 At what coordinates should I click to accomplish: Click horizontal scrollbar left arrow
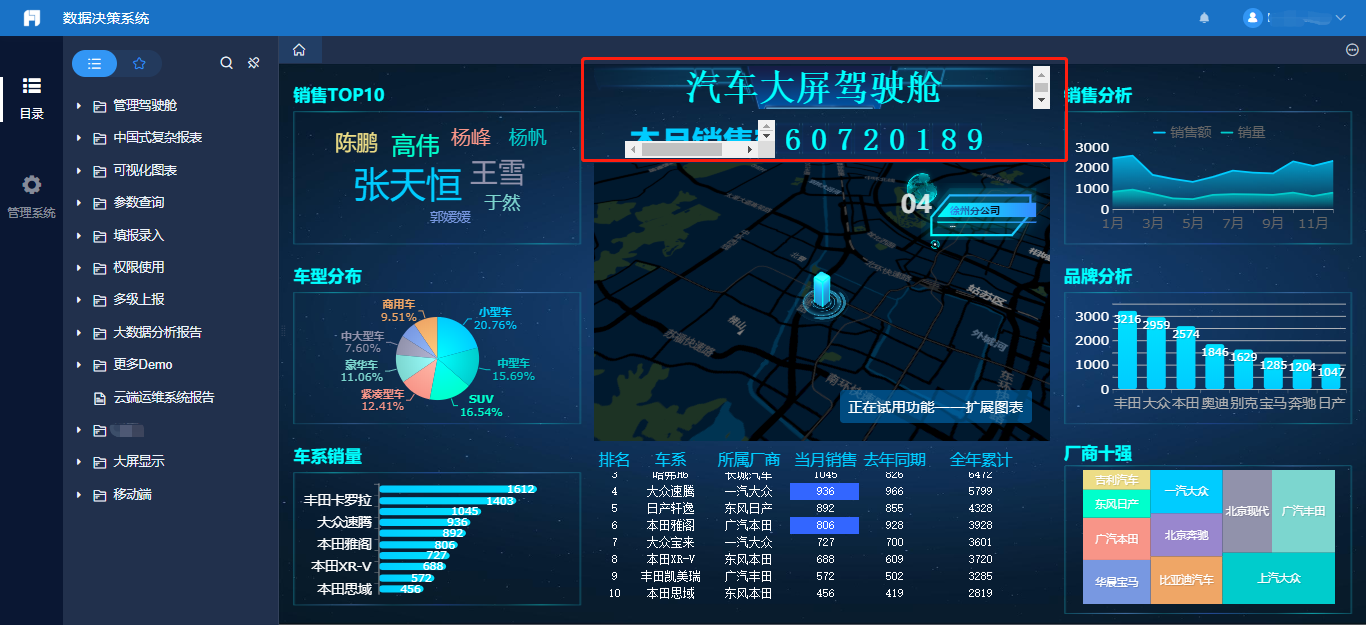(x=632, y=149)
